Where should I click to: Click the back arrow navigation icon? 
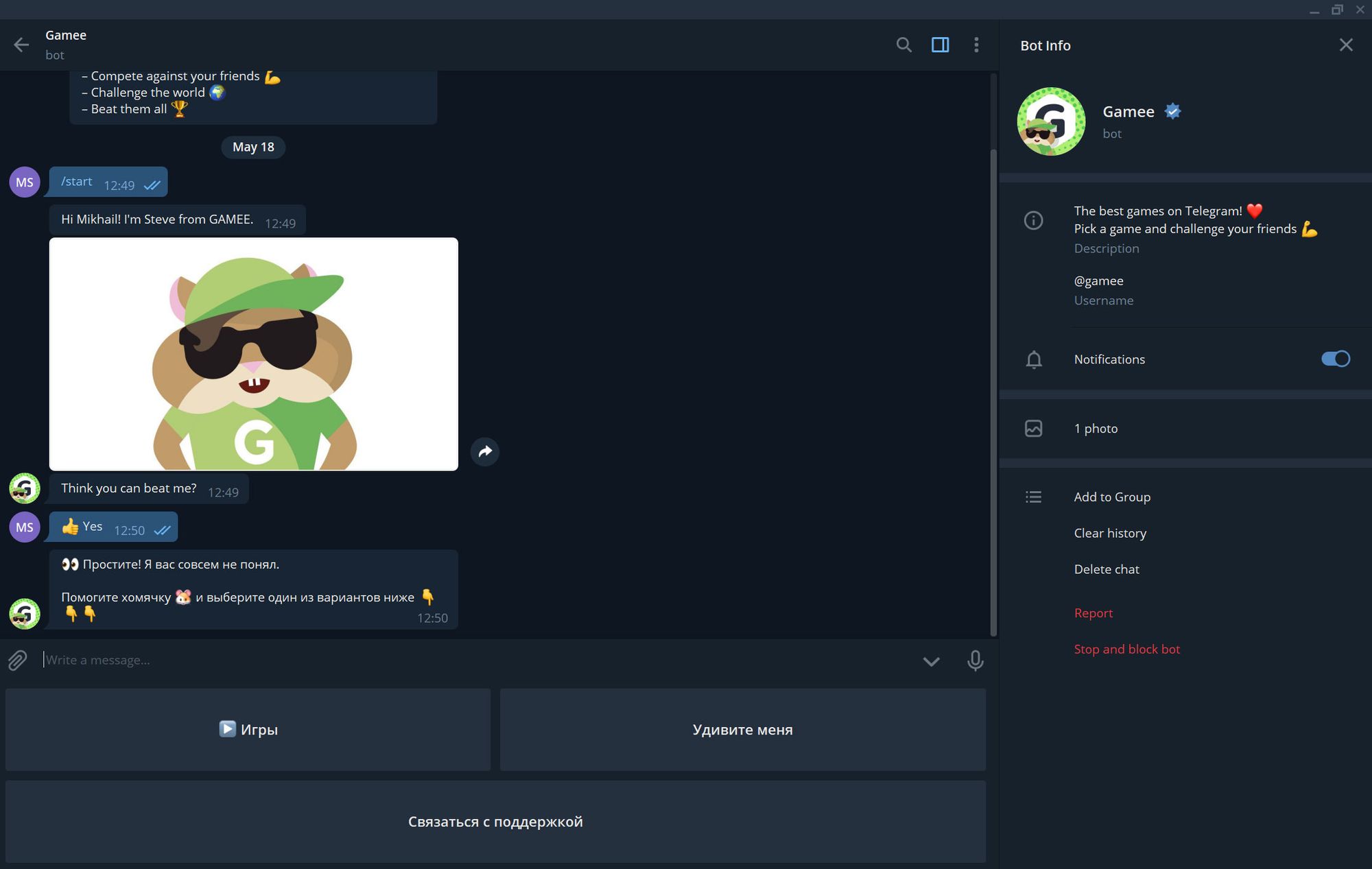[x=21, y=43]
